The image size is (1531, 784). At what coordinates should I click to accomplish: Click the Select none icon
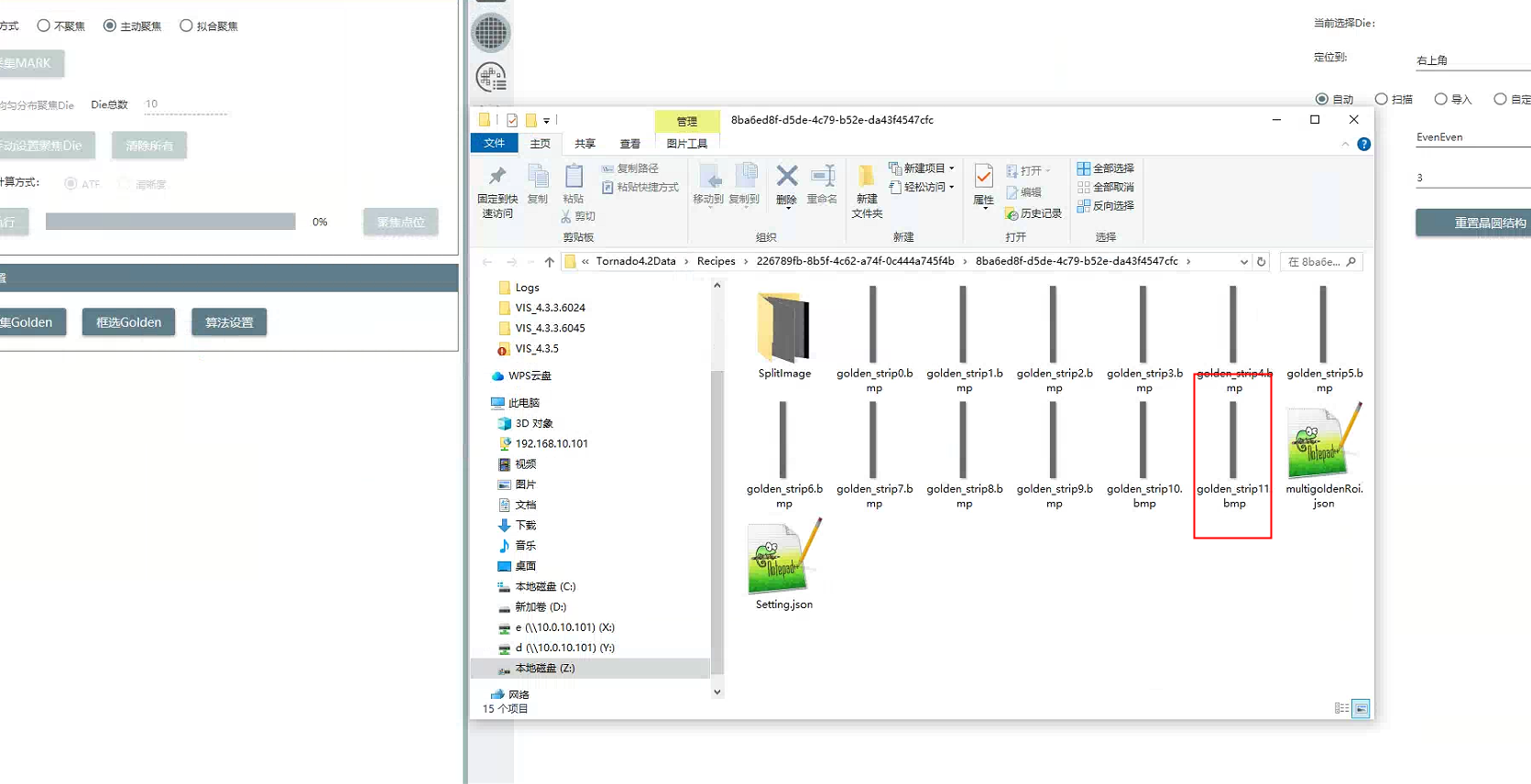pos(1084,187)
